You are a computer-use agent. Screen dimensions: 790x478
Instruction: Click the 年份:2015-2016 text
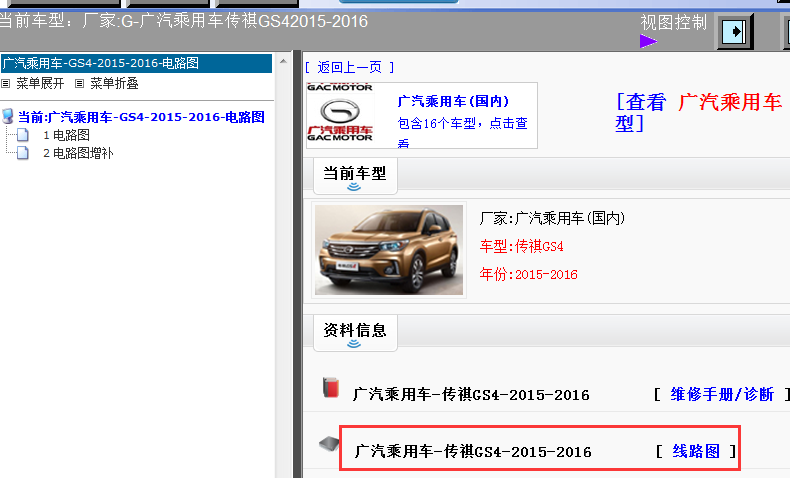tap(529, 275)
